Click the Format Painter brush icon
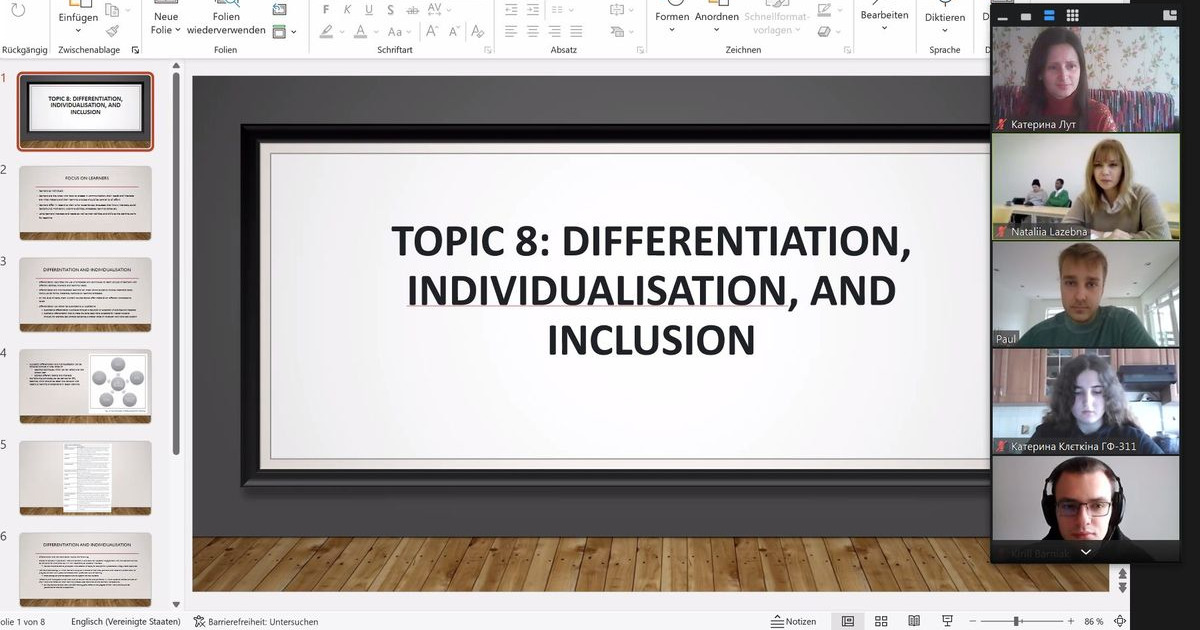Image resolution: width=1200 pixels, height=630 pixels. [x=112, y=32]
